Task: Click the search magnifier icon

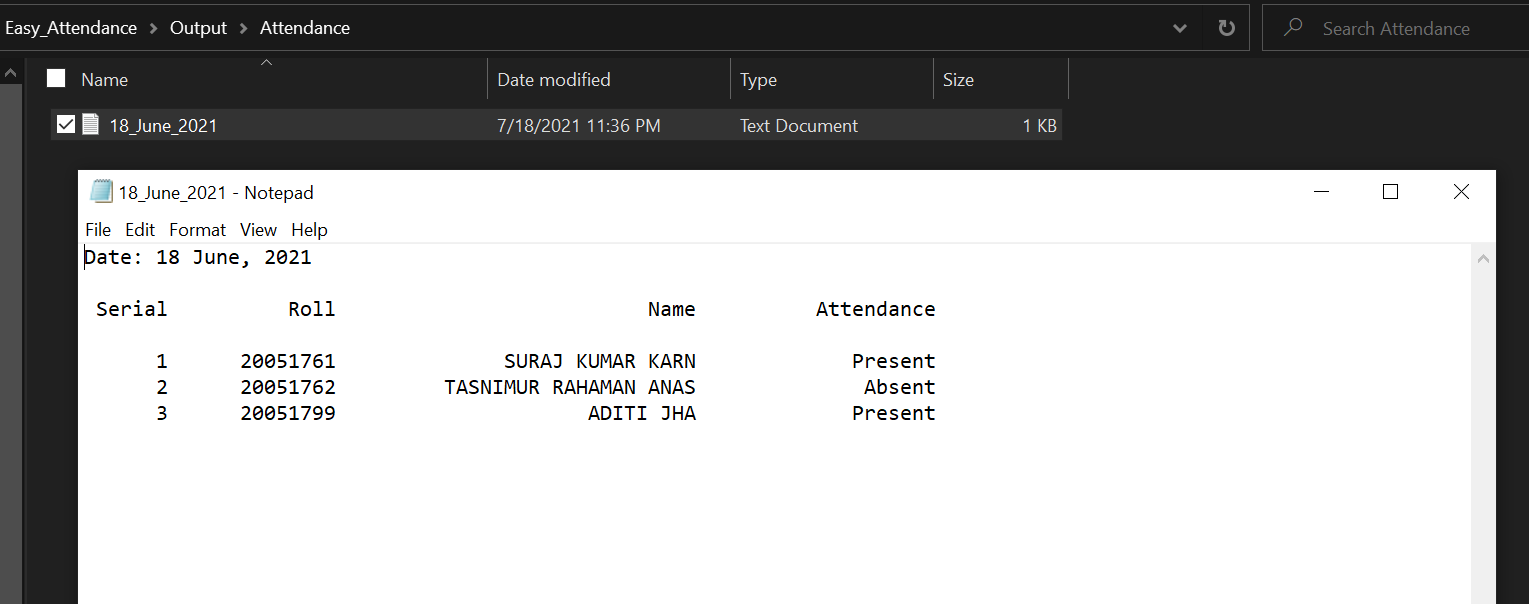Action: [1293, 27]
